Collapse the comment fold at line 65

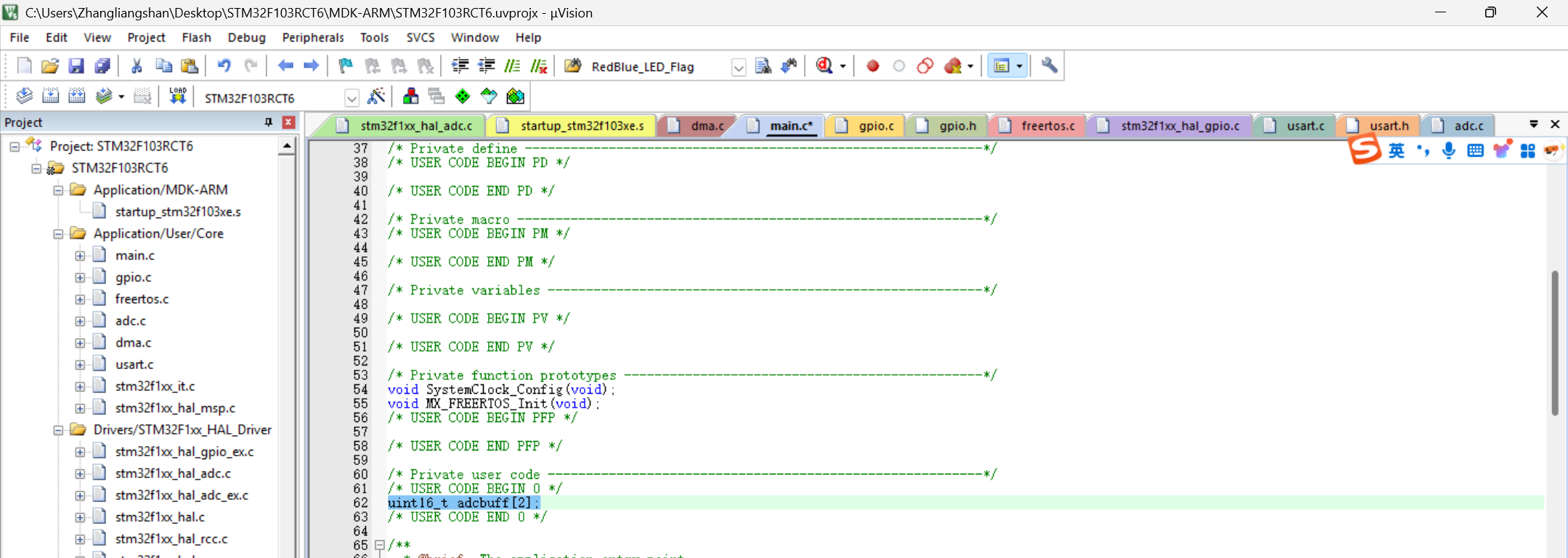[379, 544]
